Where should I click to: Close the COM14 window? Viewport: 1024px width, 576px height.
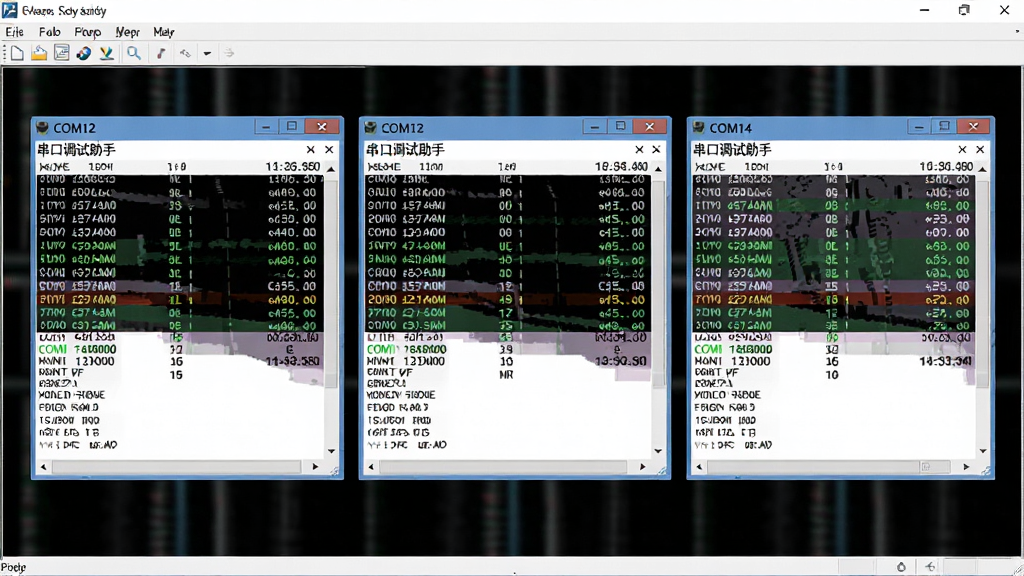[x=973, y=126]
